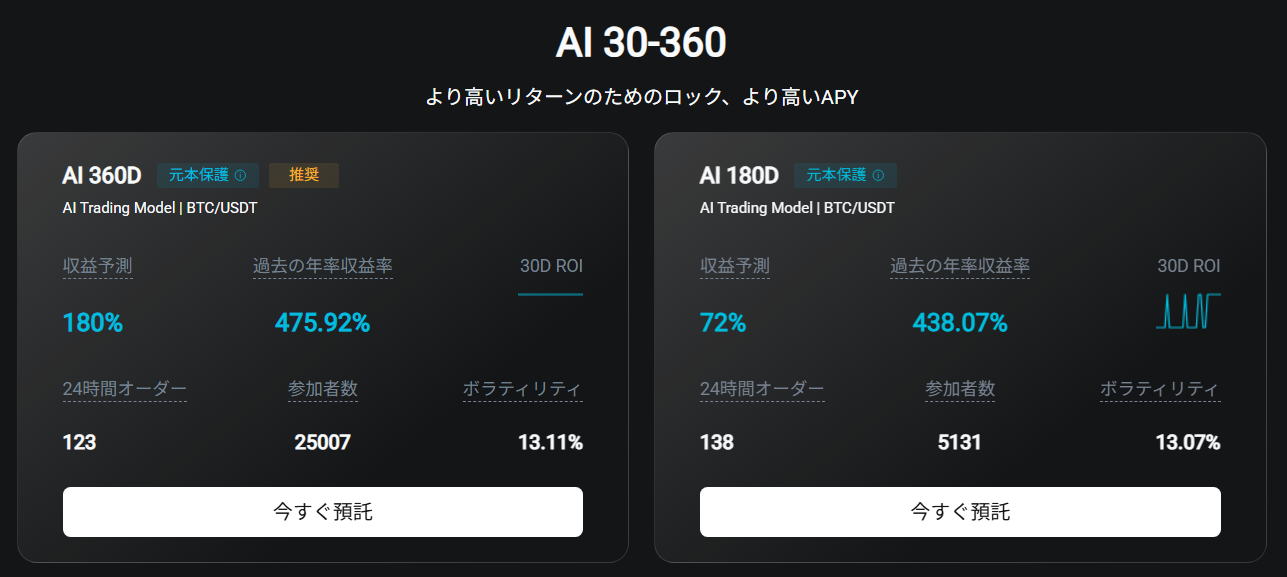1287x577 pixels.
Task: Select the AI 360D card title
Action: [x=102, y=175]
